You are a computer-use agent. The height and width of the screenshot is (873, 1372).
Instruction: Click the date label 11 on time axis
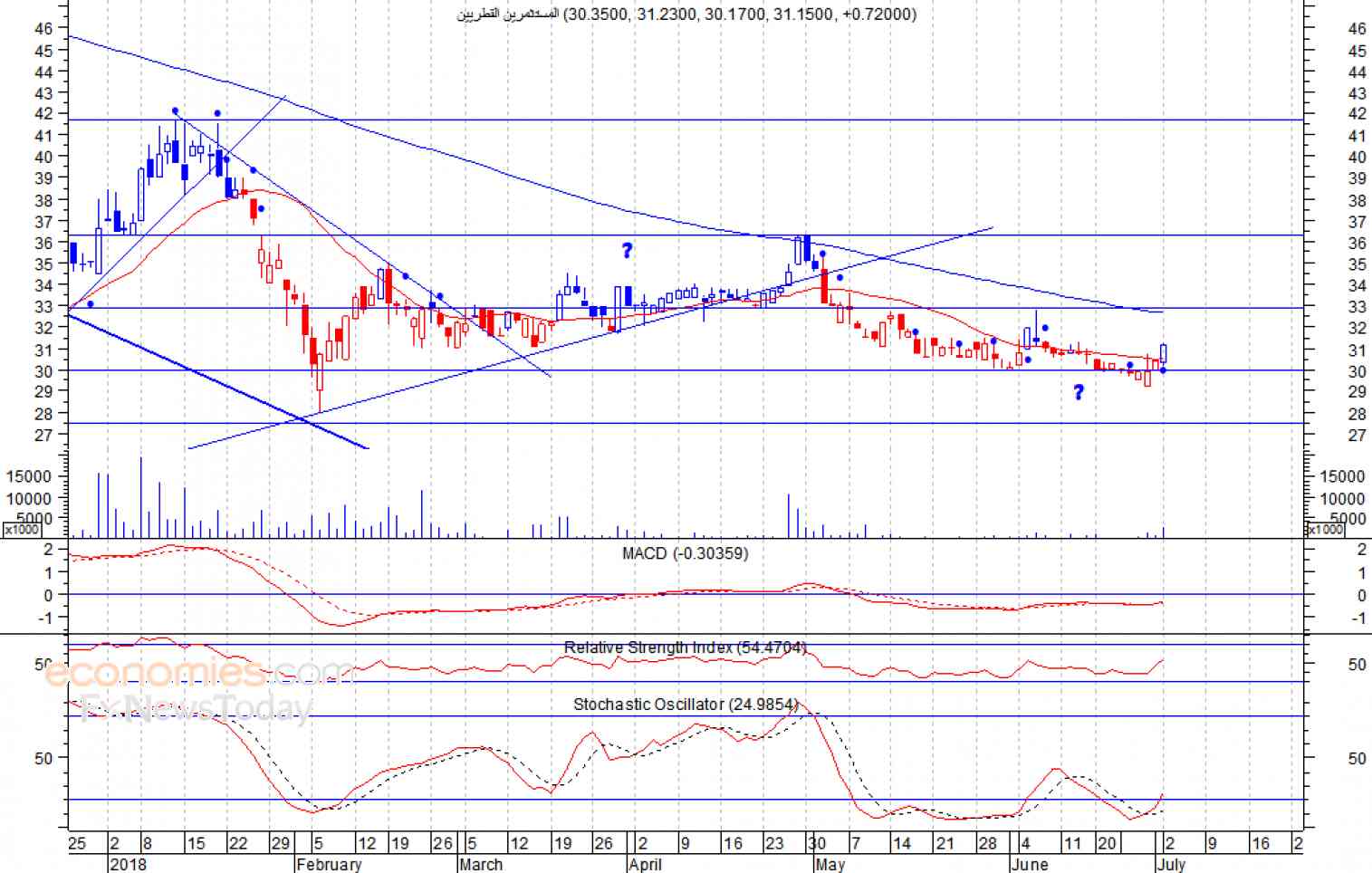pyautogui.click(x=1072, y=843)
